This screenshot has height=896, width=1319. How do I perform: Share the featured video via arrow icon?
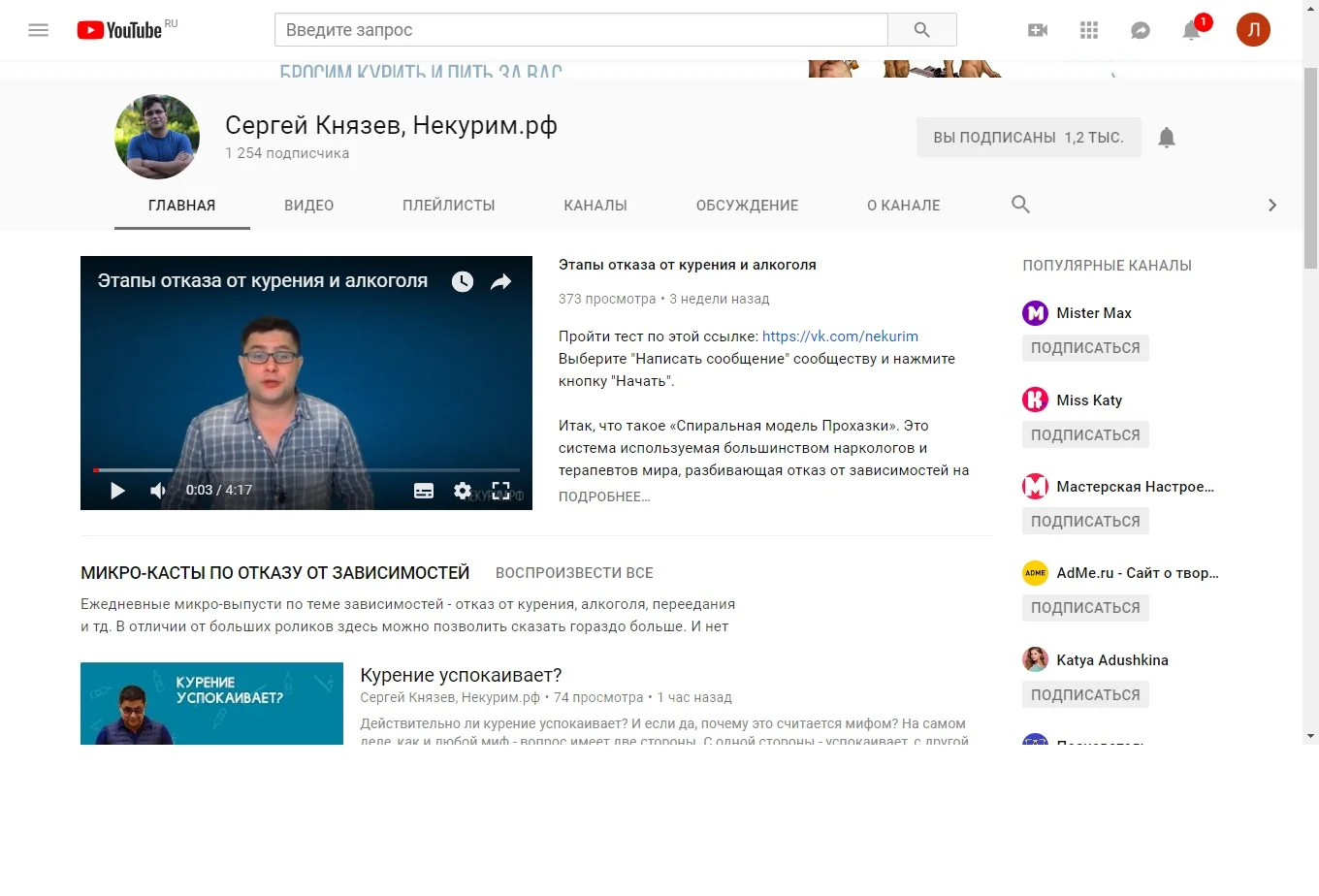click(500, 281)
